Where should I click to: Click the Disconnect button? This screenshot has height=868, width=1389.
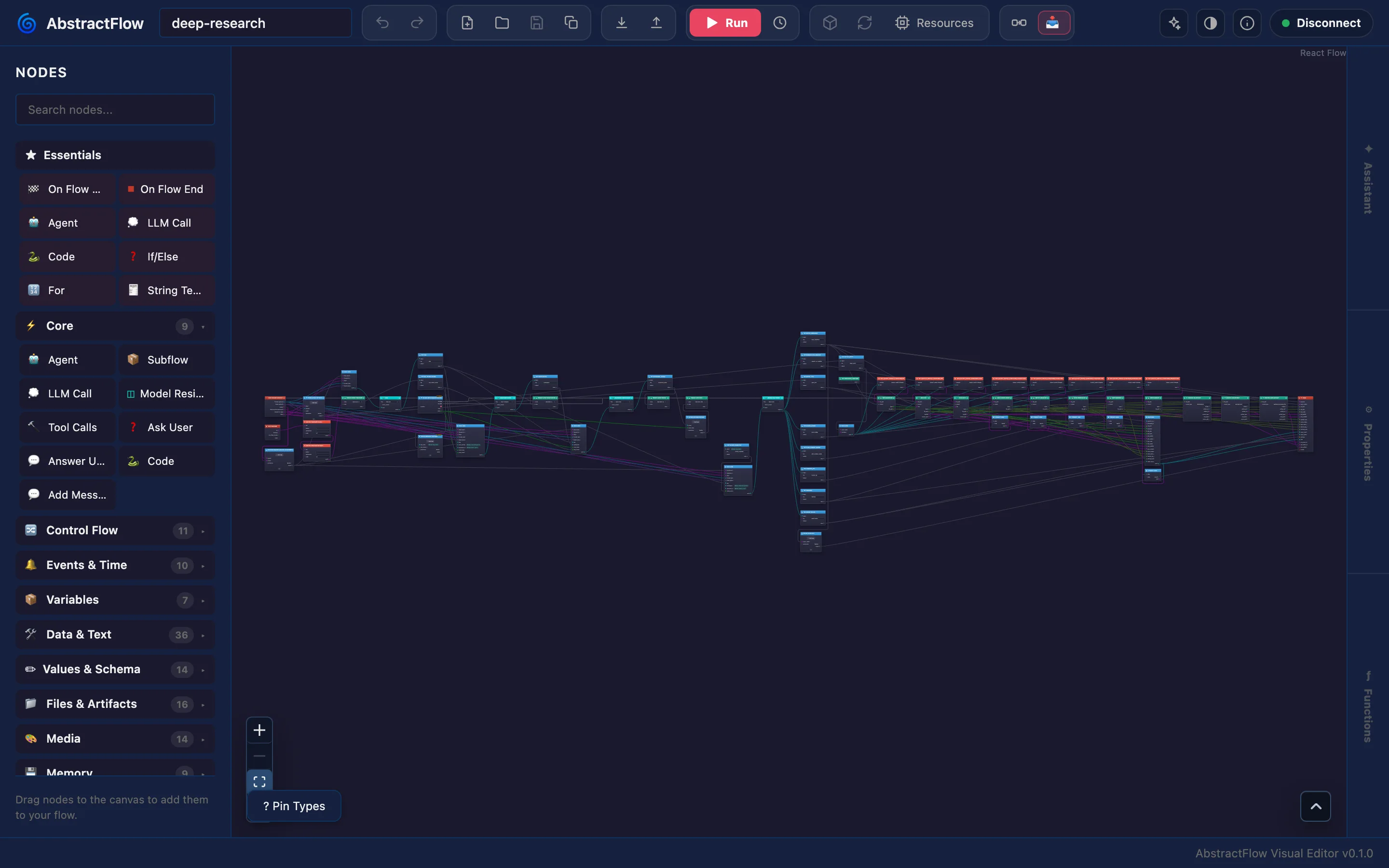[x=1321, y=23]
